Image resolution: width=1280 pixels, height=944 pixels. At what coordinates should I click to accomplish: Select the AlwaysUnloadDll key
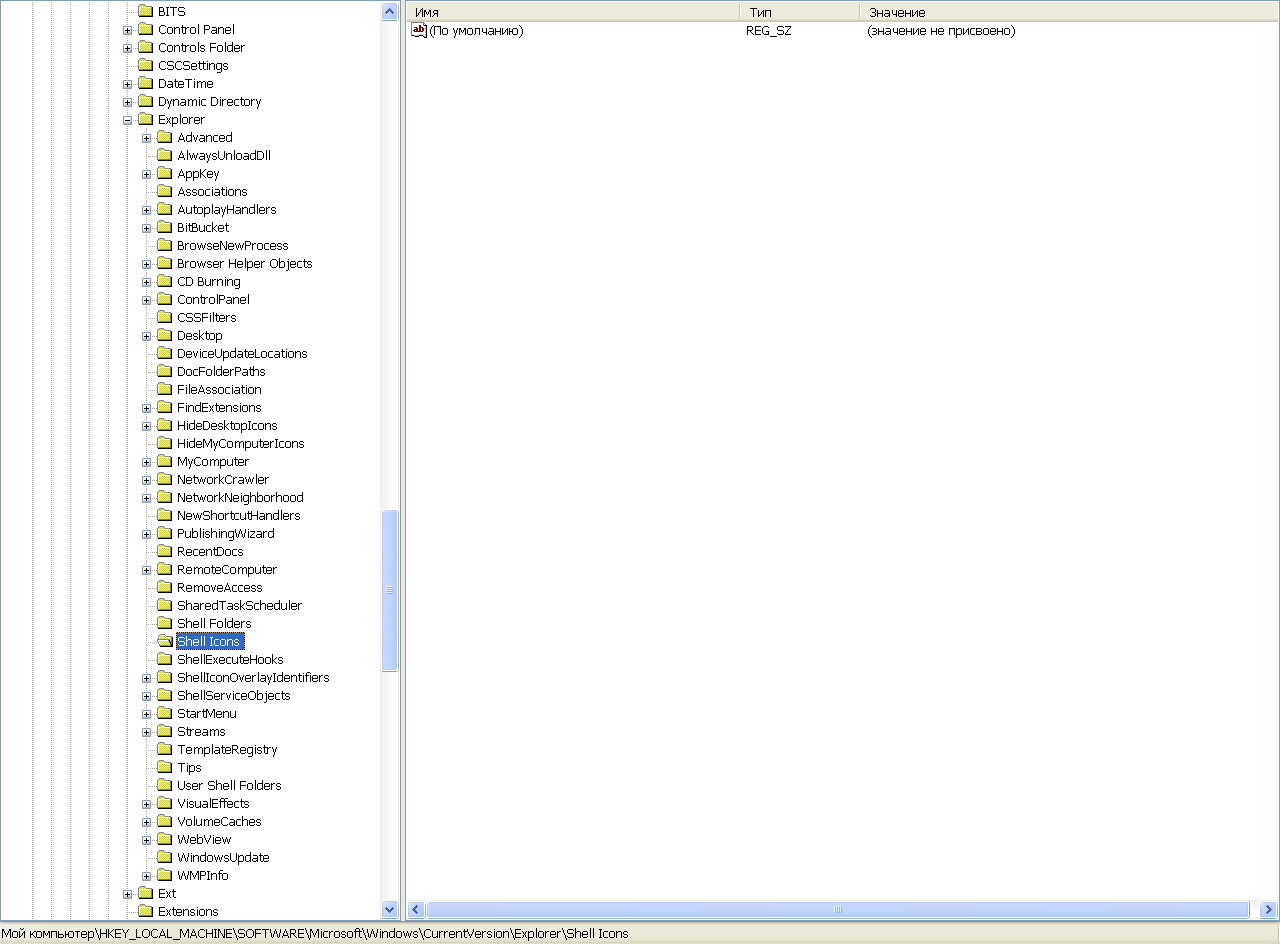(224, 156)
